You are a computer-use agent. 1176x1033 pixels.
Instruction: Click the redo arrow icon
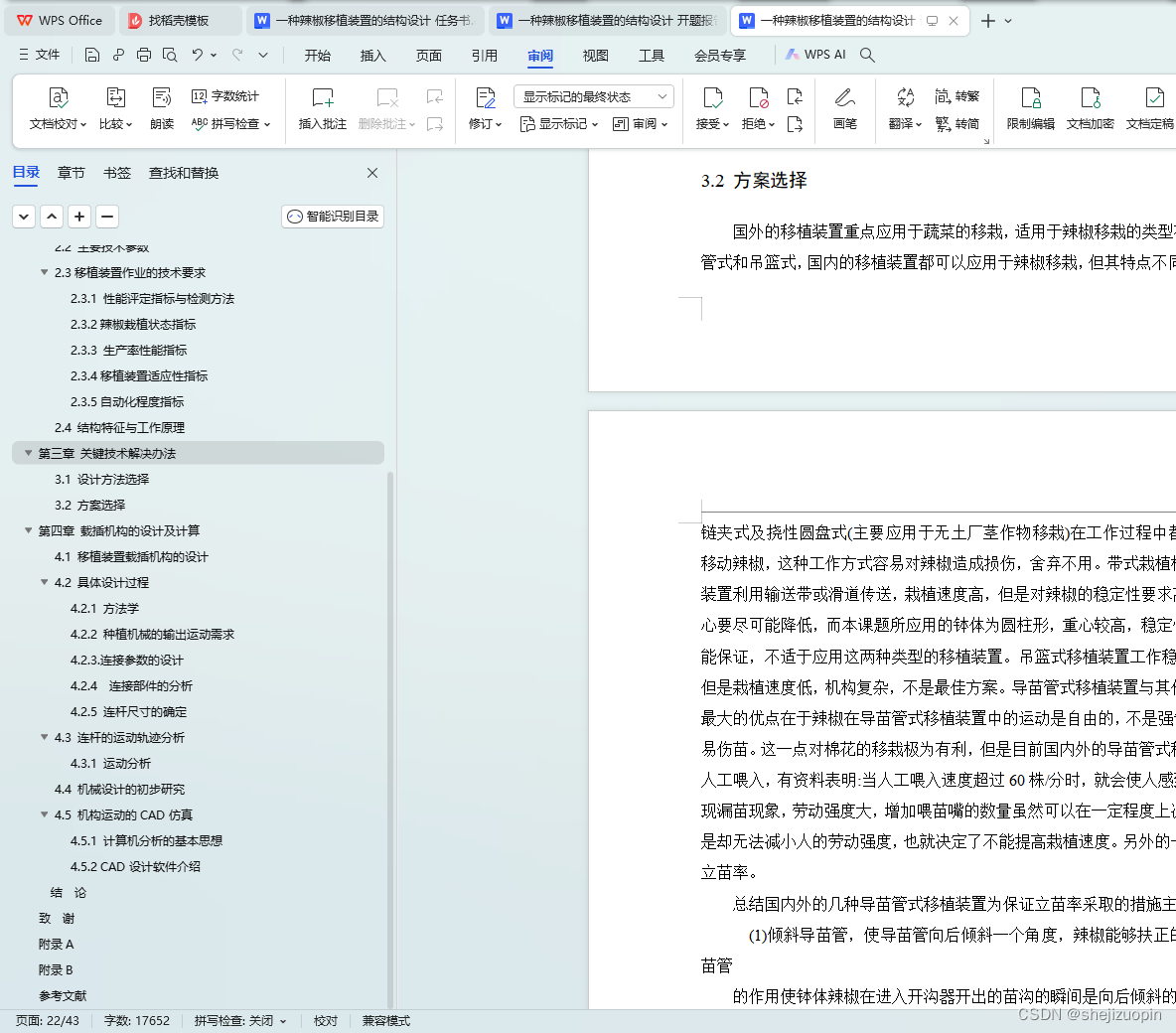tap(237, 55)
